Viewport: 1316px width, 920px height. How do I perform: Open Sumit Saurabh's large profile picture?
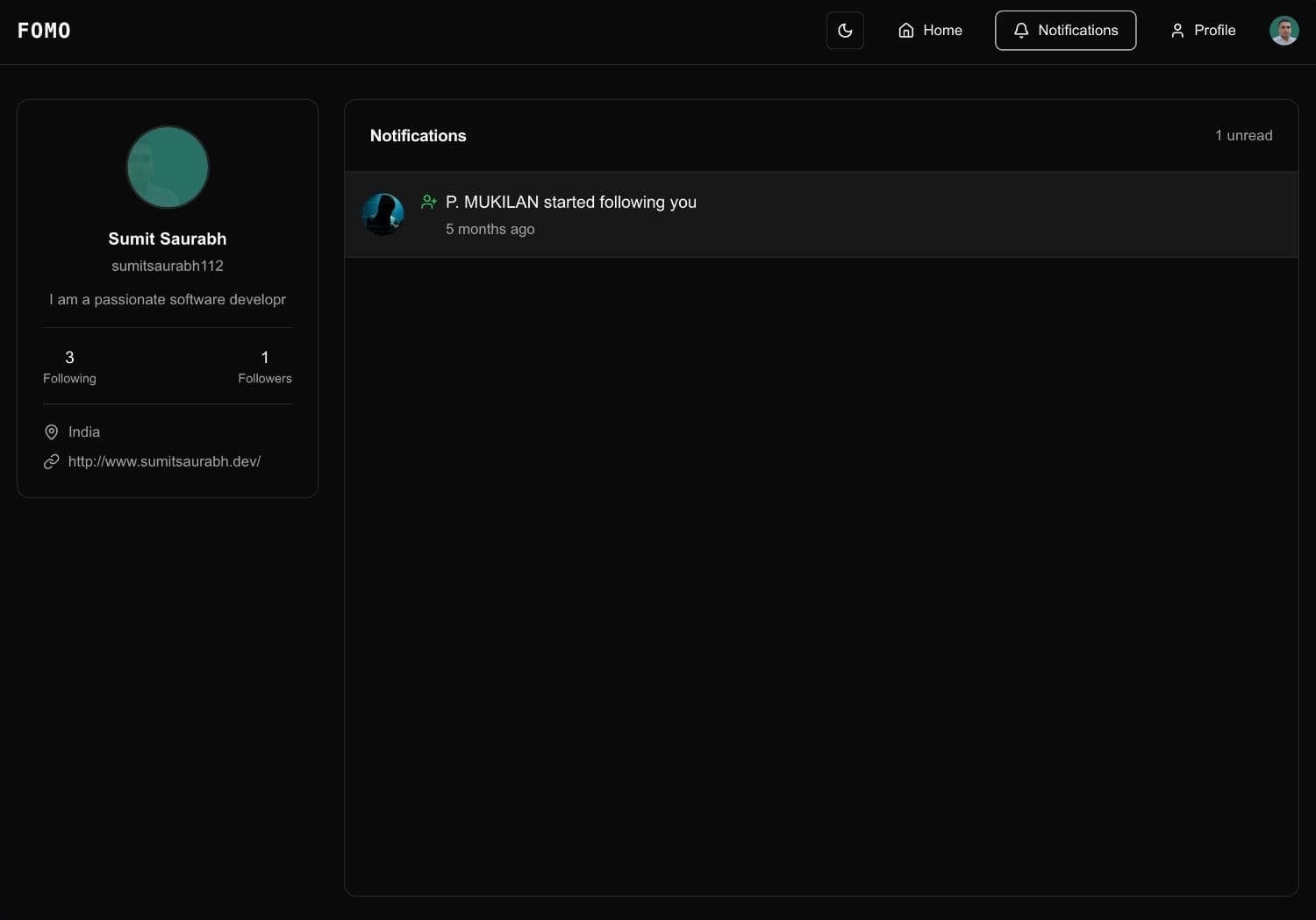(168, 167)
